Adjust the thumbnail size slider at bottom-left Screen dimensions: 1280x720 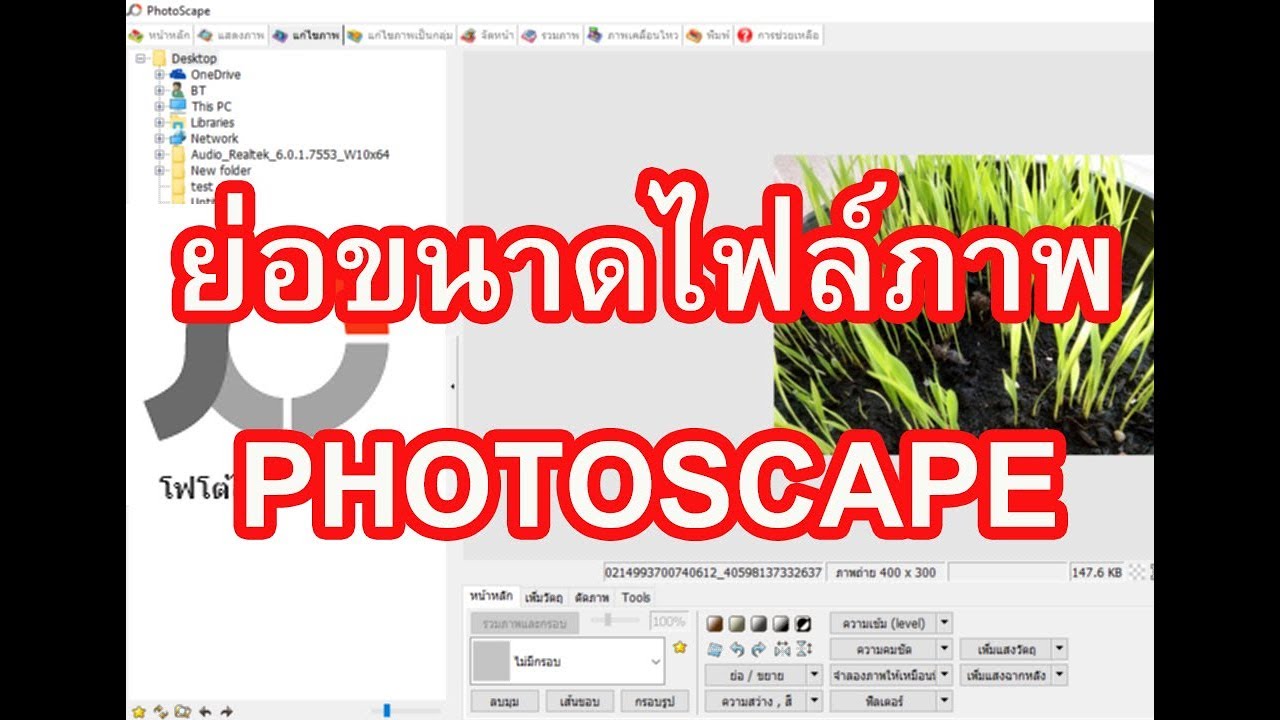(x=387, y=711)
